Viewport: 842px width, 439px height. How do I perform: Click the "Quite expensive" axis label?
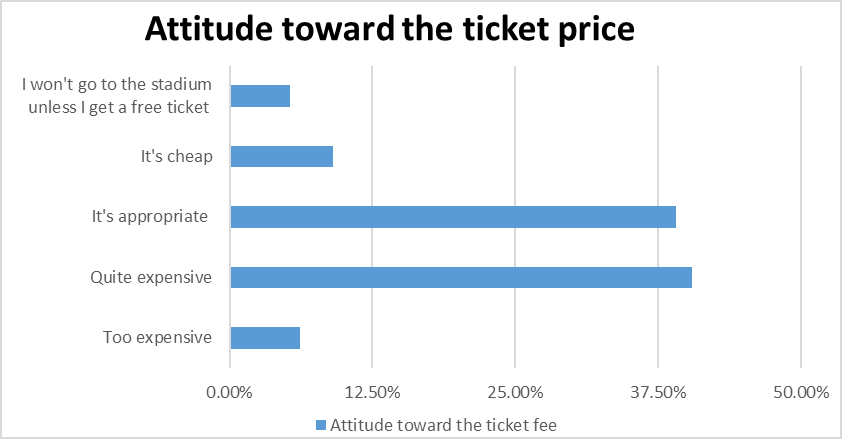[151, 277]
